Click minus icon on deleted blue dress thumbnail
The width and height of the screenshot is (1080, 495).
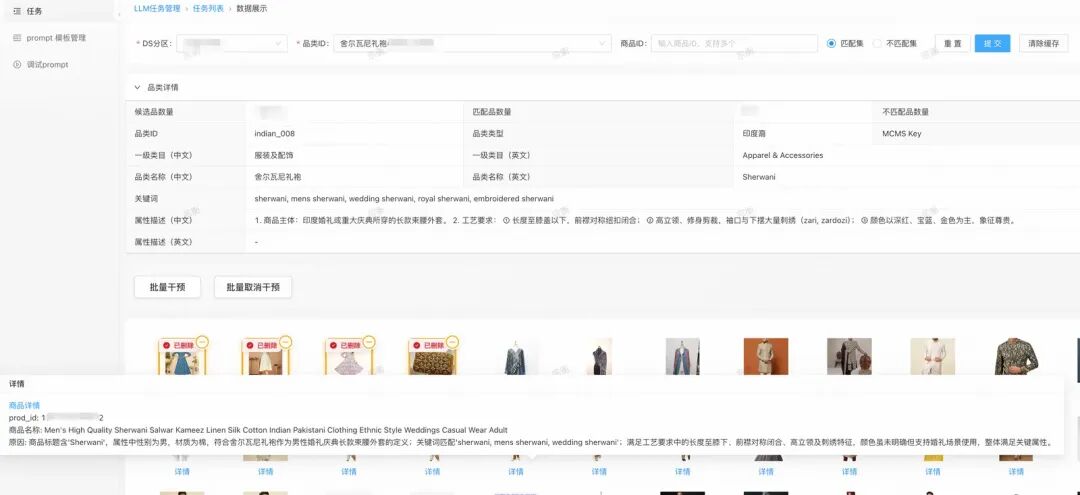click(202, 341)
